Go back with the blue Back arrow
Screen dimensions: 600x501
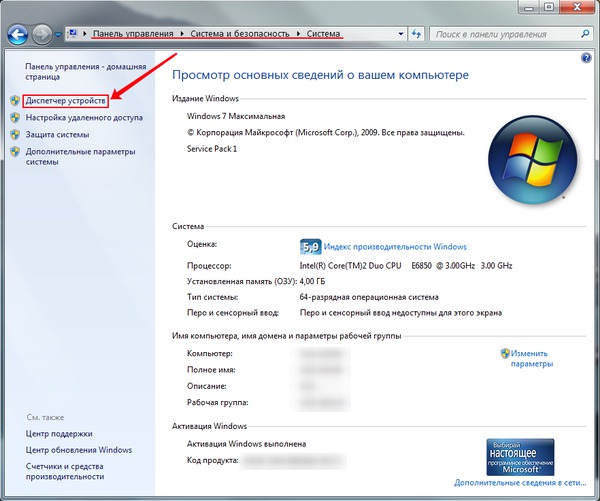coord(18,34)
